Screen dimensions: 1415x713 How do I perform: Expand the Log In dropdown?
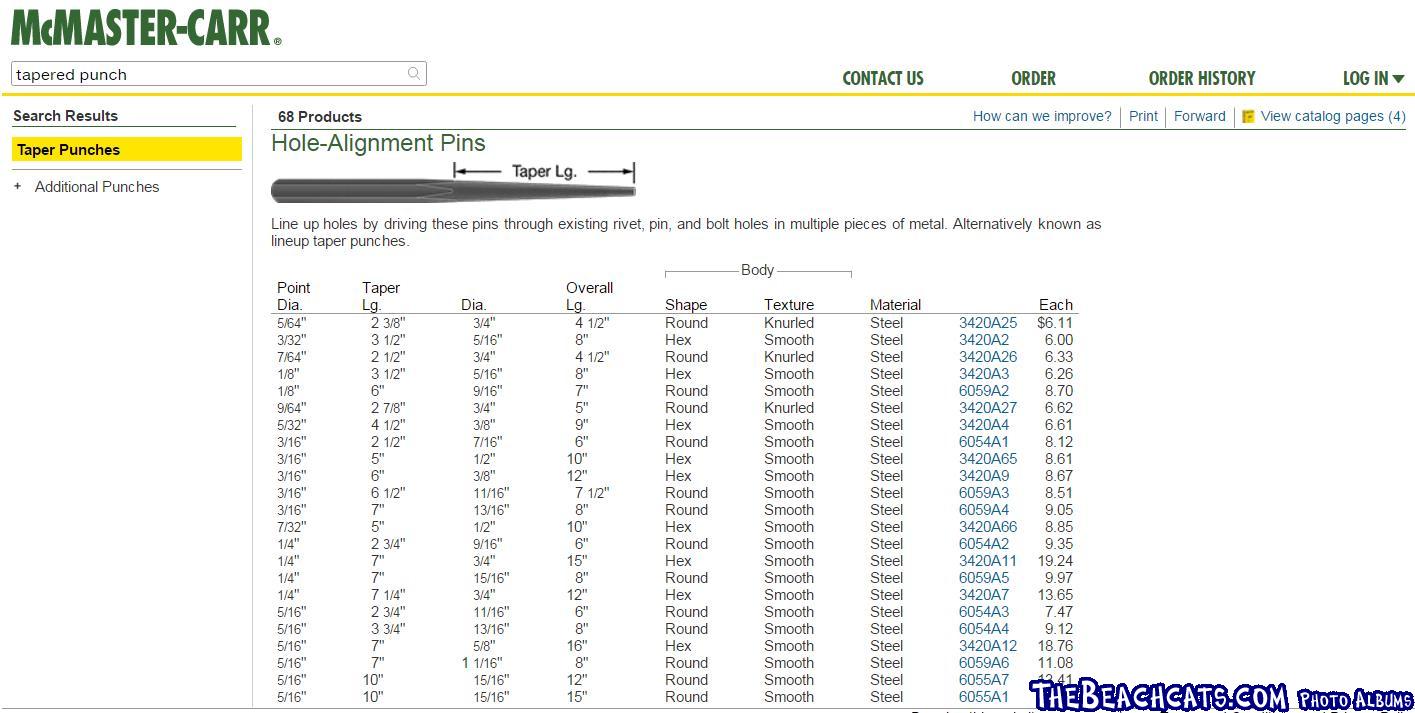coord(1373,78)
